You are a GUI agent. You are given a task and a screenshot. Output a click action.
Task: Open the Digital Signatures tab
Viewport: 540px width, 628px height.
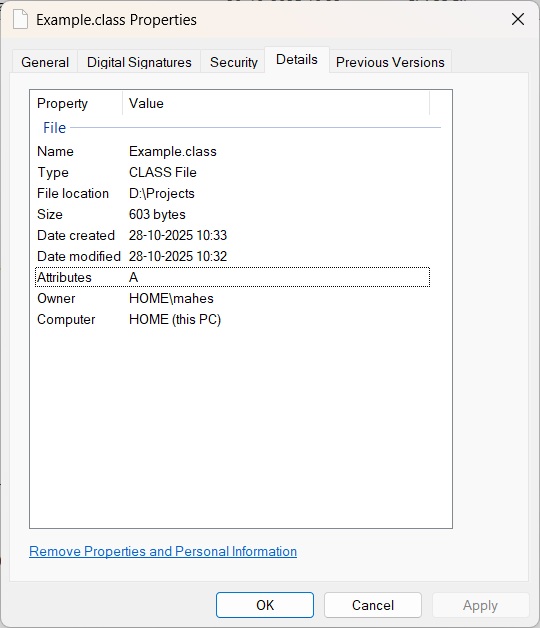139,62
